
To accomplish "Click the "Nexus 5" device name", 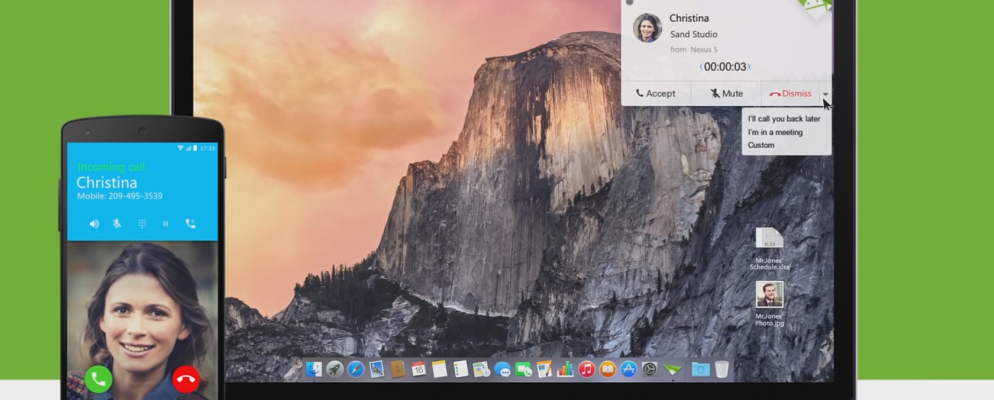I will click(x=704, y=49).
